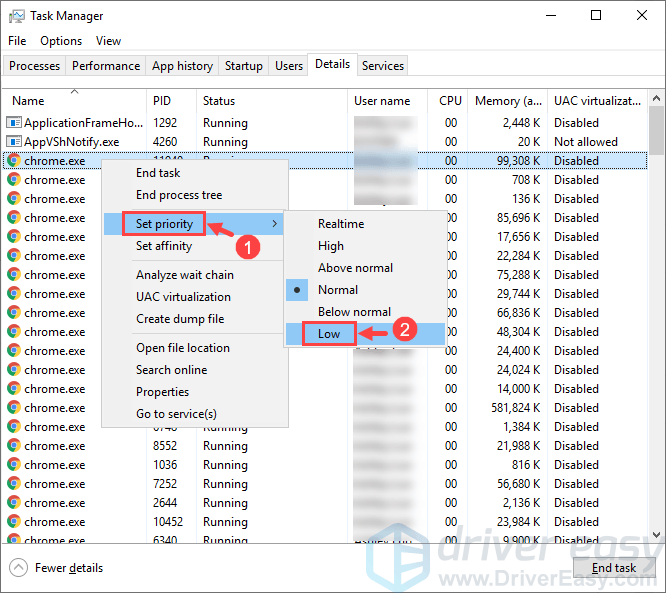Click the Fewer details circular arrow icon
666x593 pixels.
[18, 568]
